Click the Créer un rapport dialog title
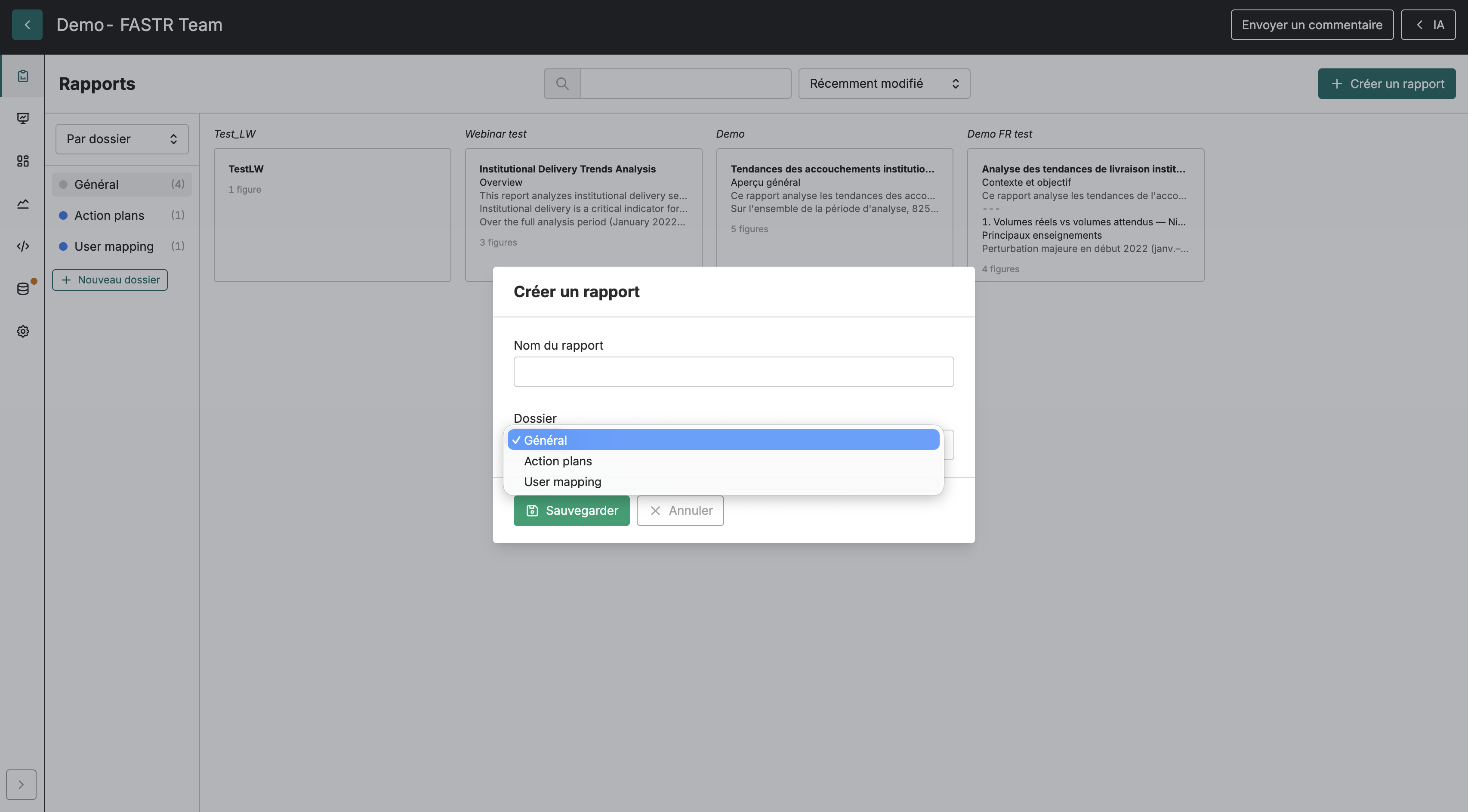This screenshot has height=812, width=1468. (576, 292)
